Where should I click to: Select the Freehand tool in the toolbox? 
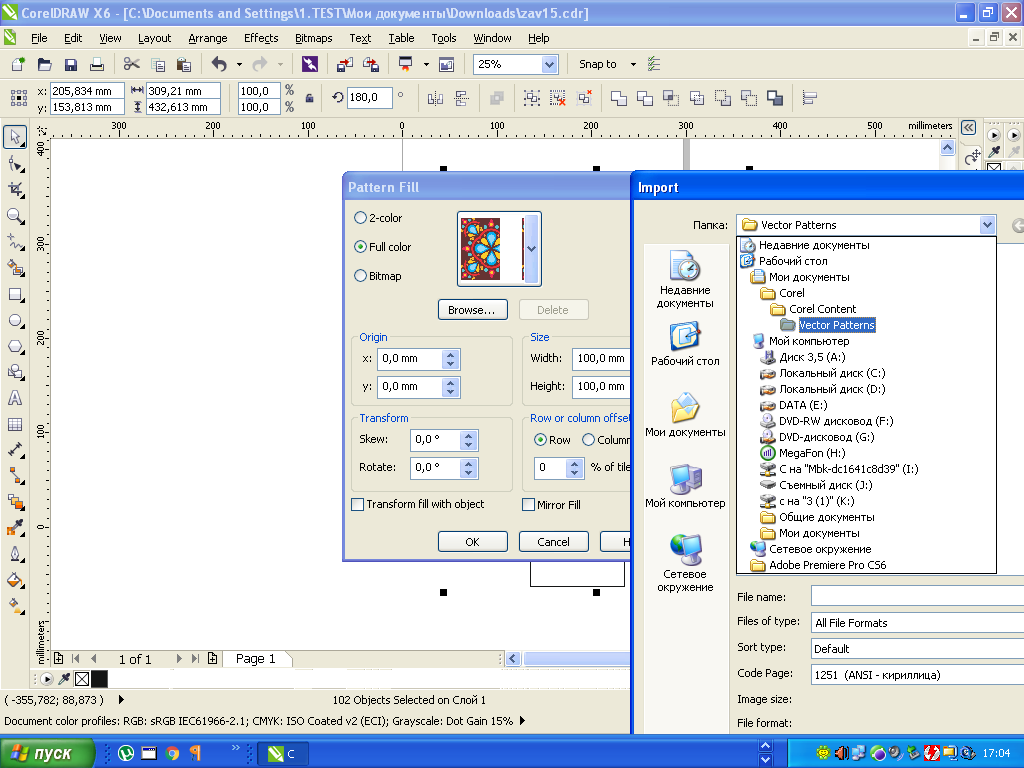click(x=15, y=242)
